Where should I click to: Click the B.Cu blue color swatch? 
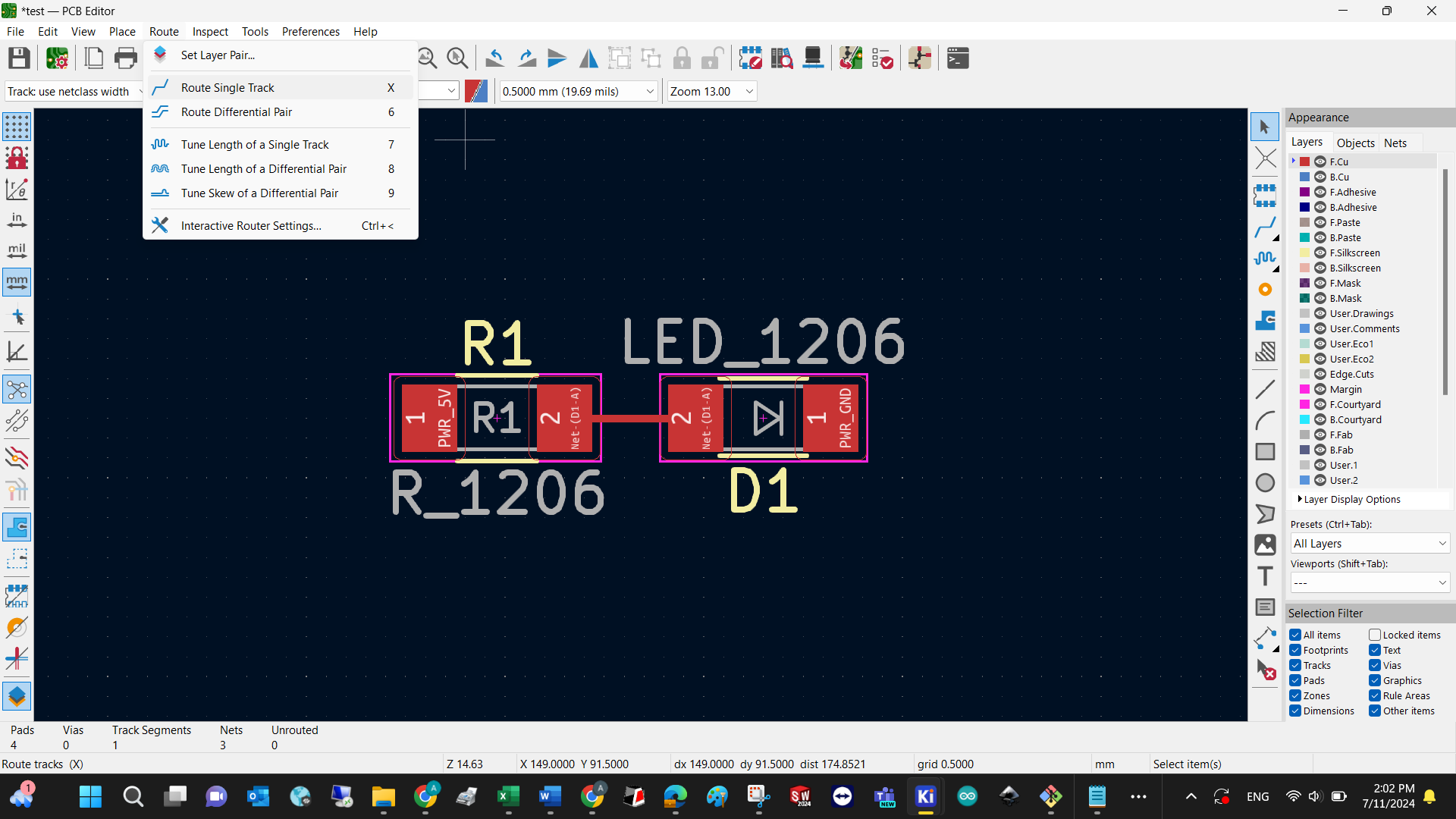tap(1304, 177)
